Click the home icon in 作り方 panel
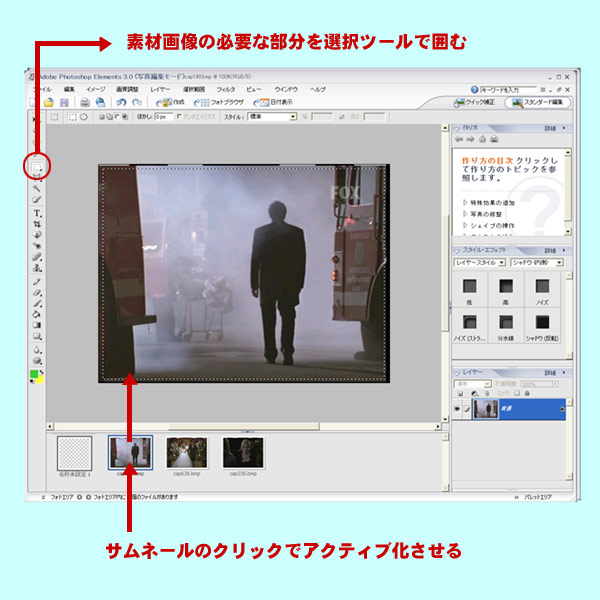 pos(483,139)
